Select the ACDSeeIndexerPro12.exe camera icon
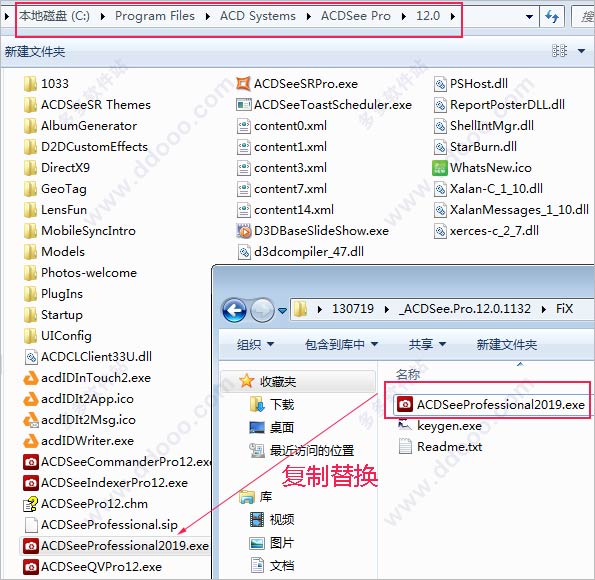Screen dimensions: 595x580 [x=31, y=483]
